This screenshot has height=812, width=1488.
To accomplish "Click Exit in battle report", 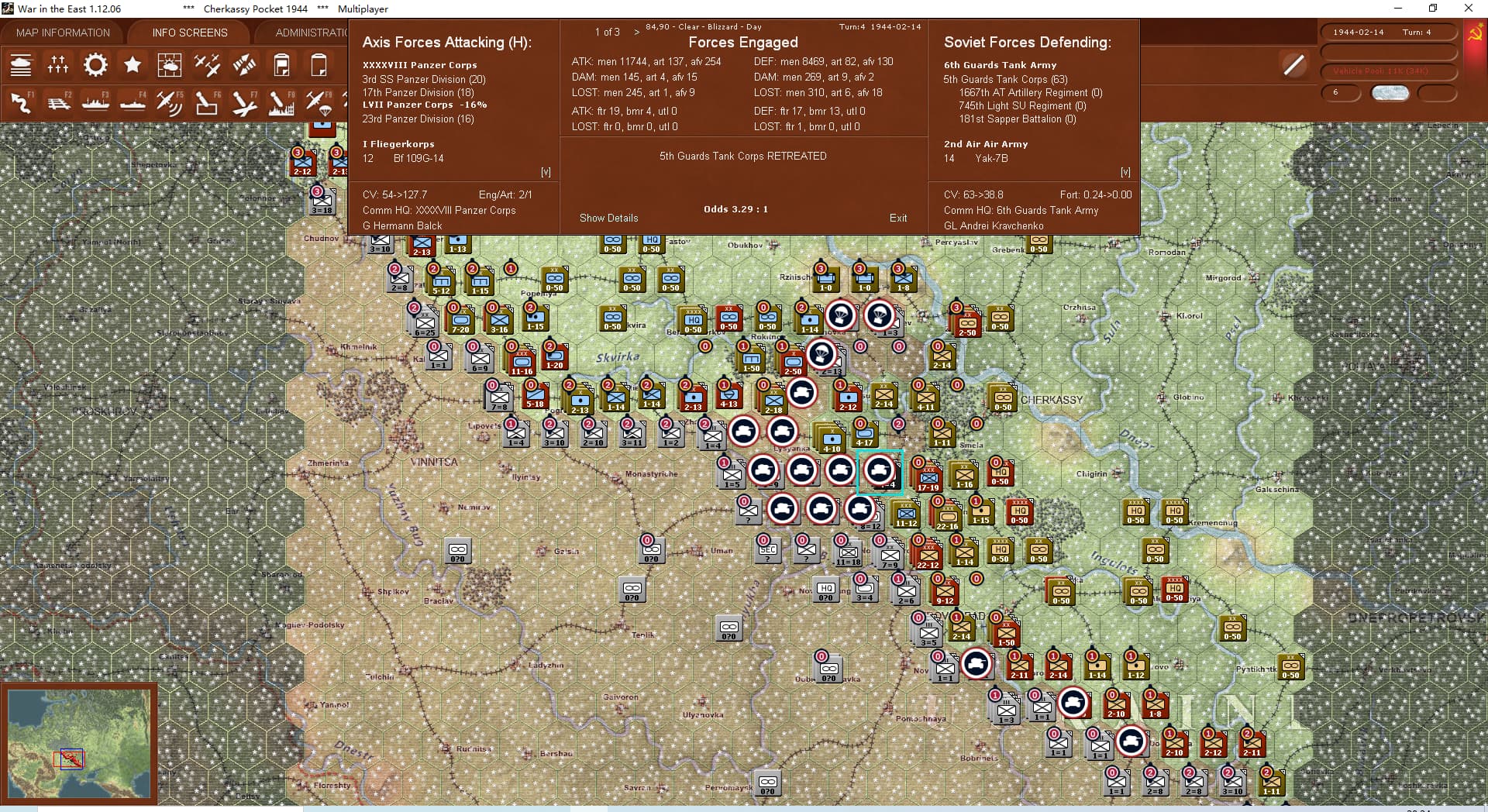I will [x=898, y=218].
